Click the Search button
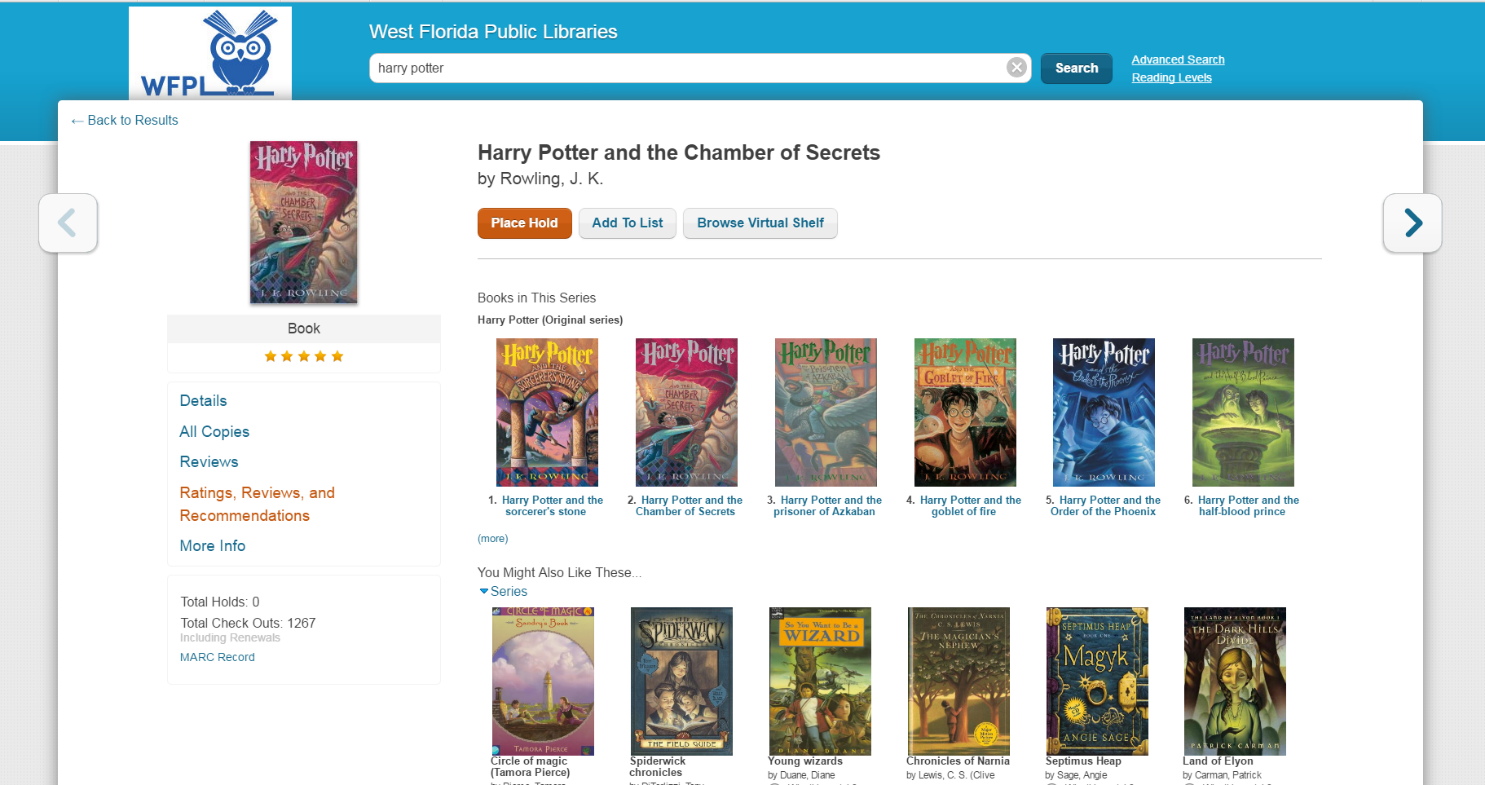This screenshot has width=1485, height=785. point(1077,68)
